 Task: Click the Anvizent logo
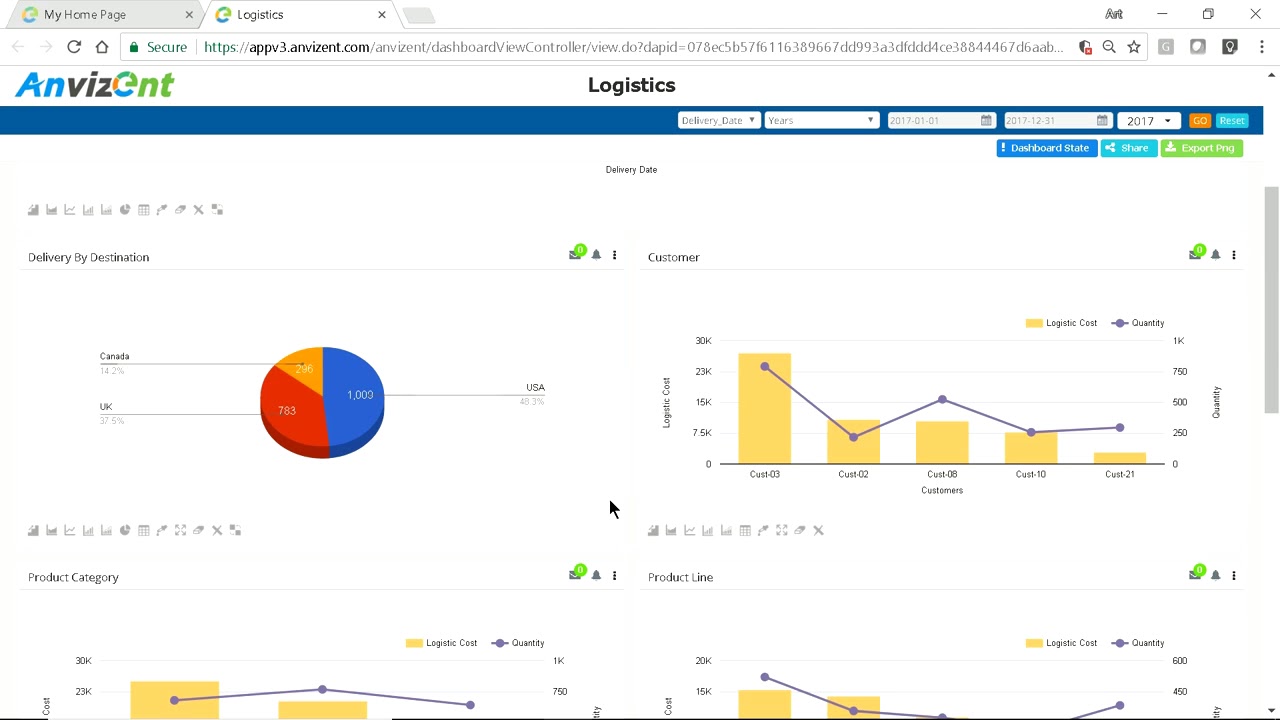point(95,85)
